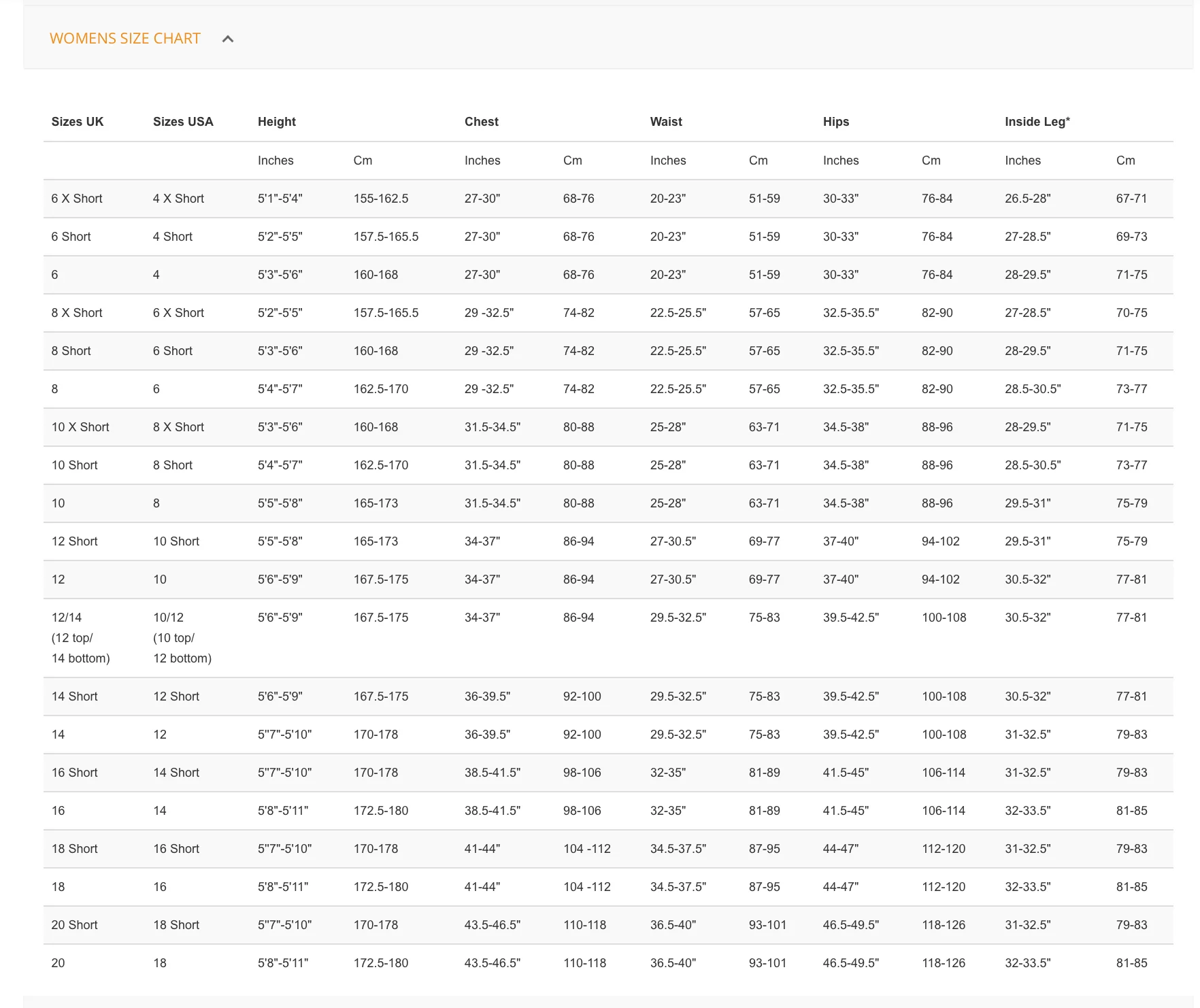Click waist 51-59 in 6 Short row
The image size is (1200, 1008).
765,237
